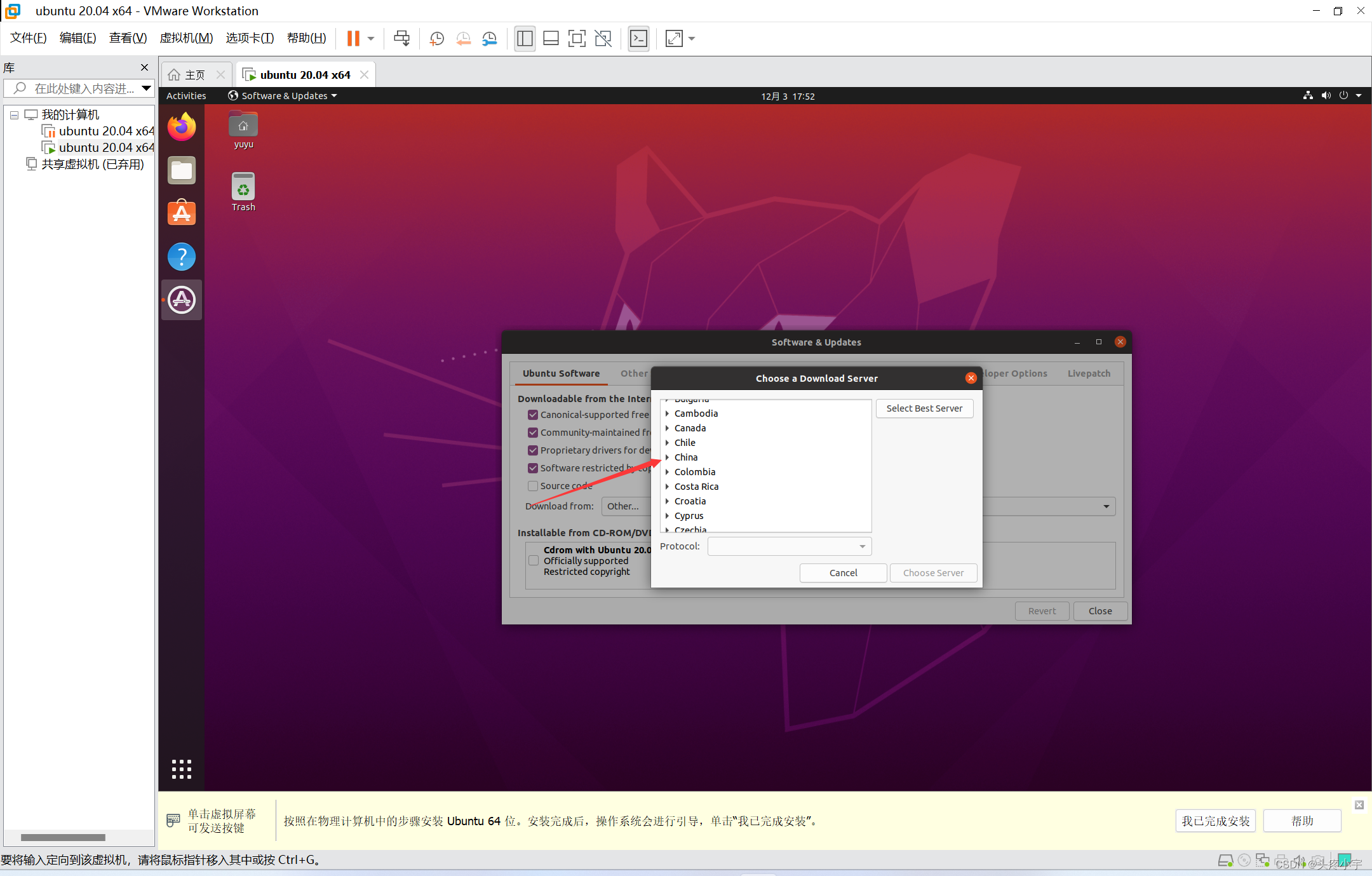
Task: Click Activities in the Ubuntu top bar
Action: [x=186, y=96]
